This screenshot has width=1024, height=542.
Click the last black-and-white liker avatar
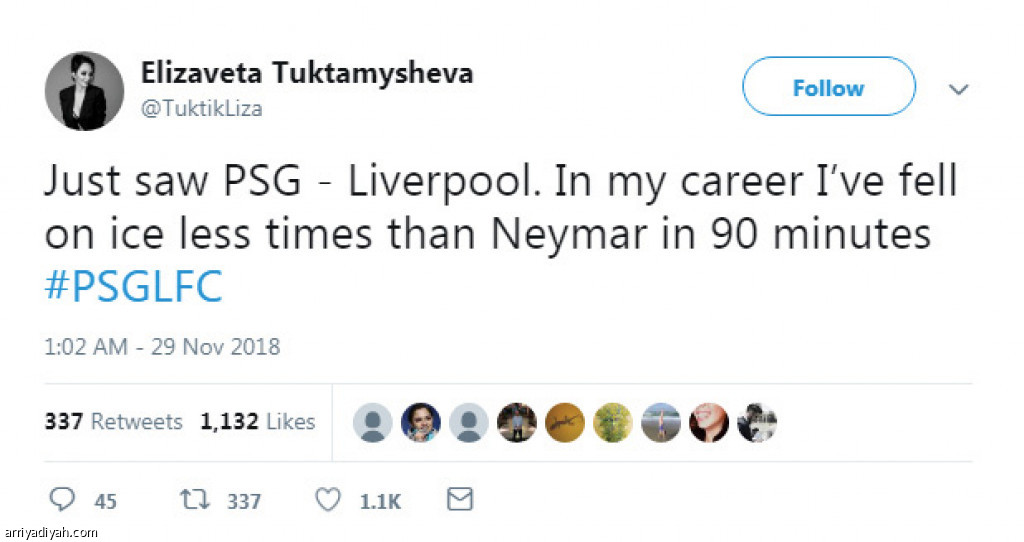[x=757, y=422]
